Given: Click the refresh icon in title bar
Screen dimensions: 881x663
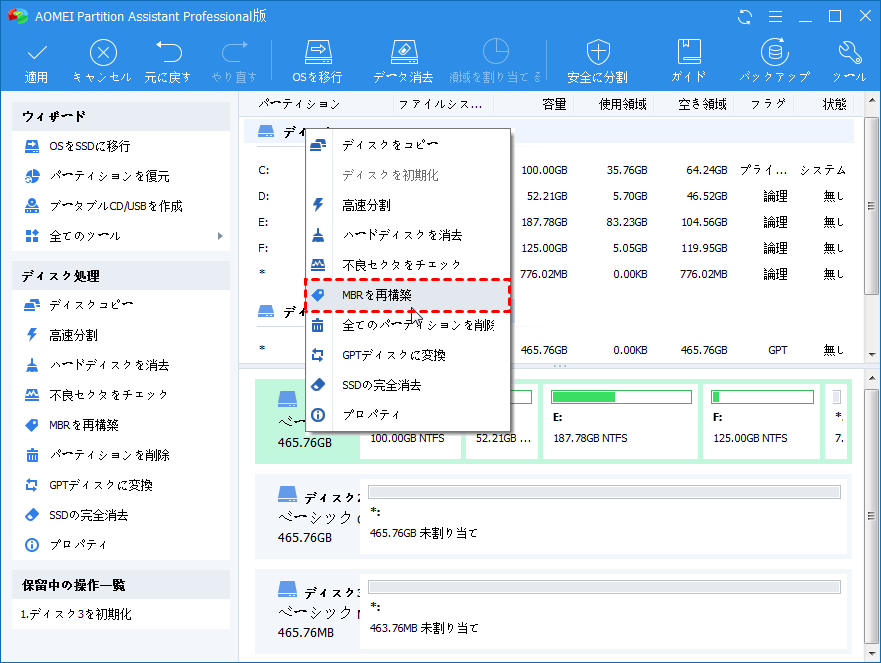Looking at the screenshot, I should [745, 17].
